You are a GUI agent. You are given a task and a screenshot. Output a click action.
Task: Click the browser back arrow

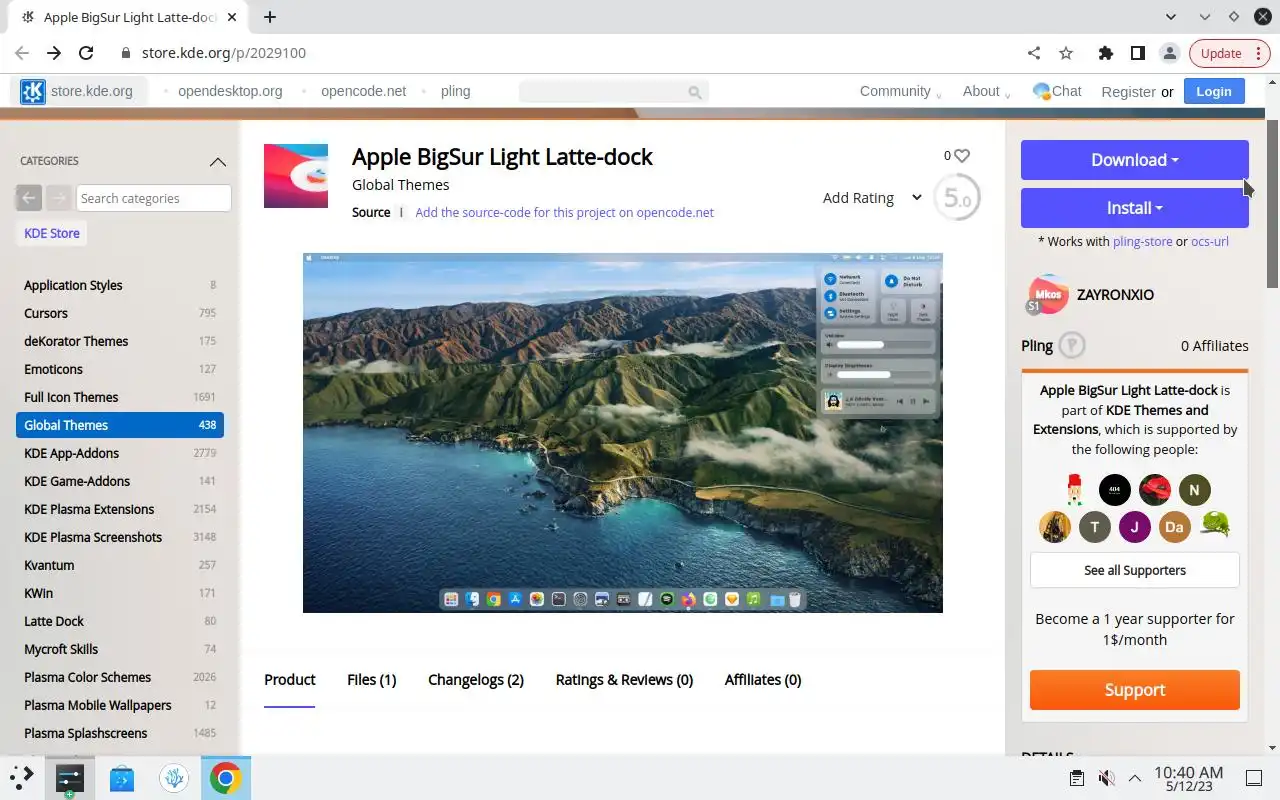coord(22,53)
